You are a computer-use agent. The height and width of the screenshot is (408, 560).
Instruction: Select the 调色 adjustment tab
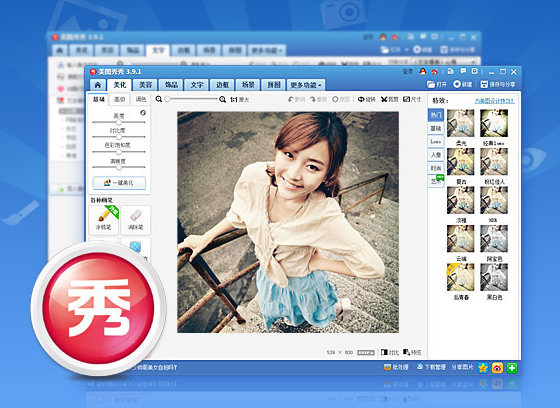[141, 99]
